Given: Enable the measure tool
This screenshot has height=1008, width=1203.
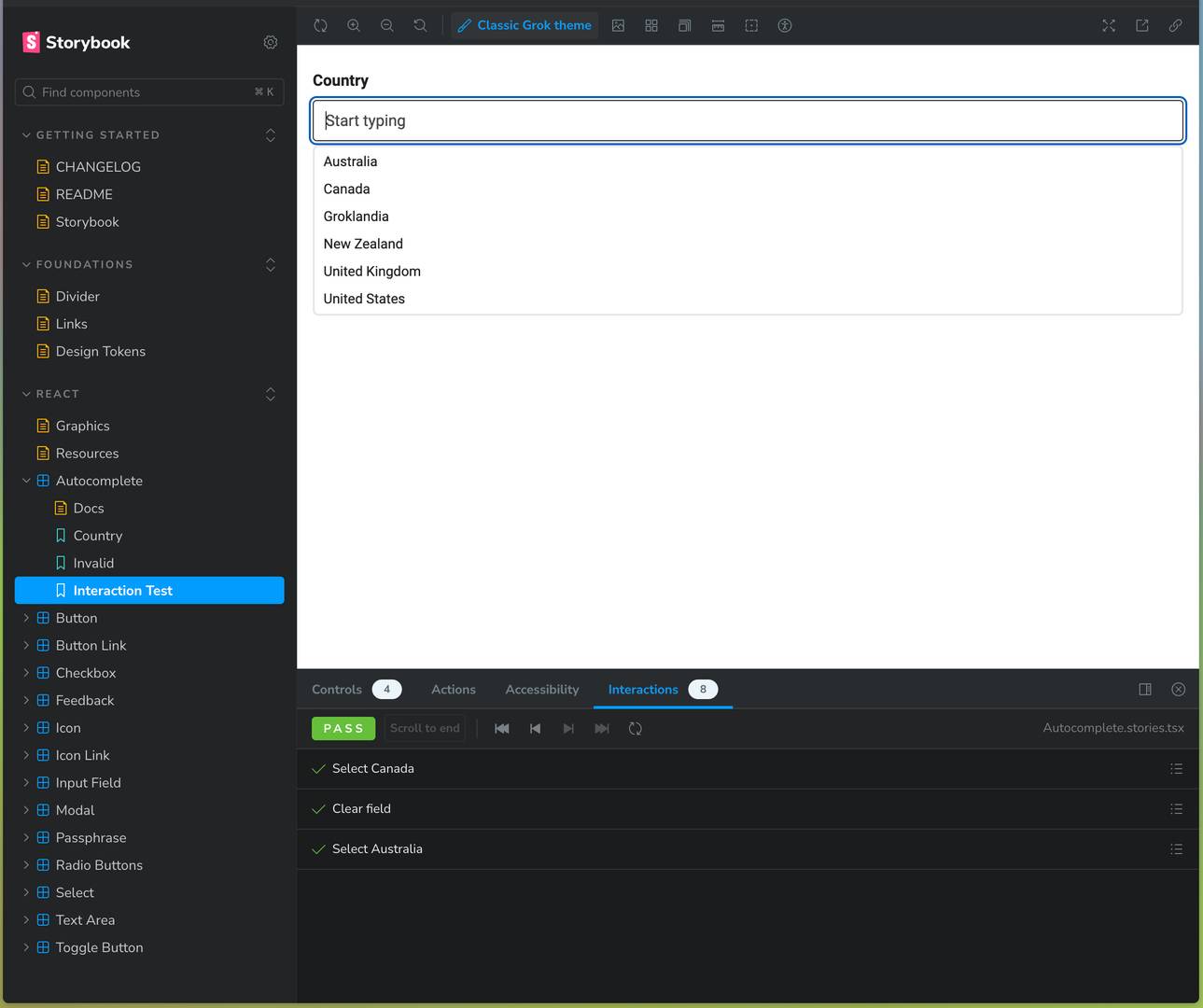Looking at the screenshot, I should 718,25.
